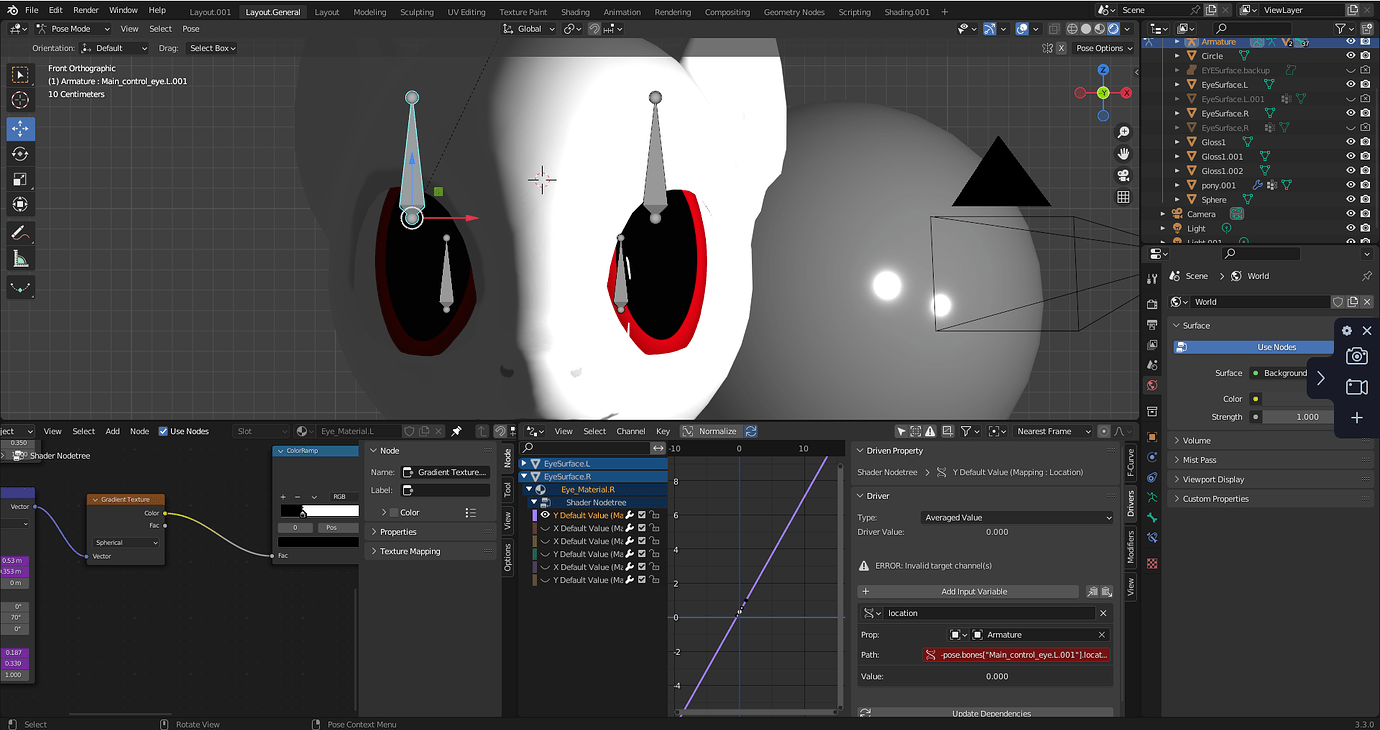Click the Z axis on the navigation gizmo
This screenshot has width=1380, height=730.
coord(1103,71)
